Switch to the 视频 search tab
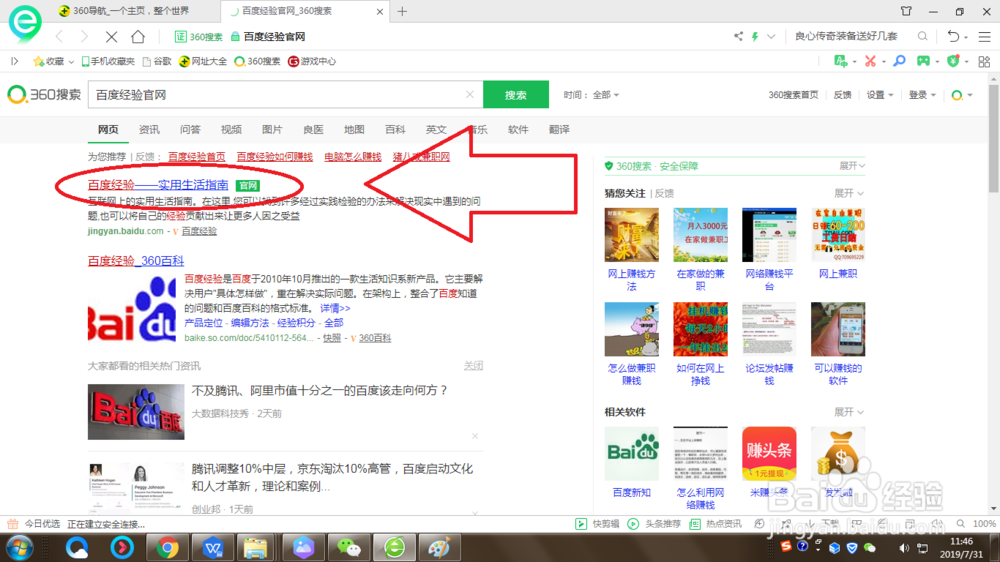 click(231, 129)
